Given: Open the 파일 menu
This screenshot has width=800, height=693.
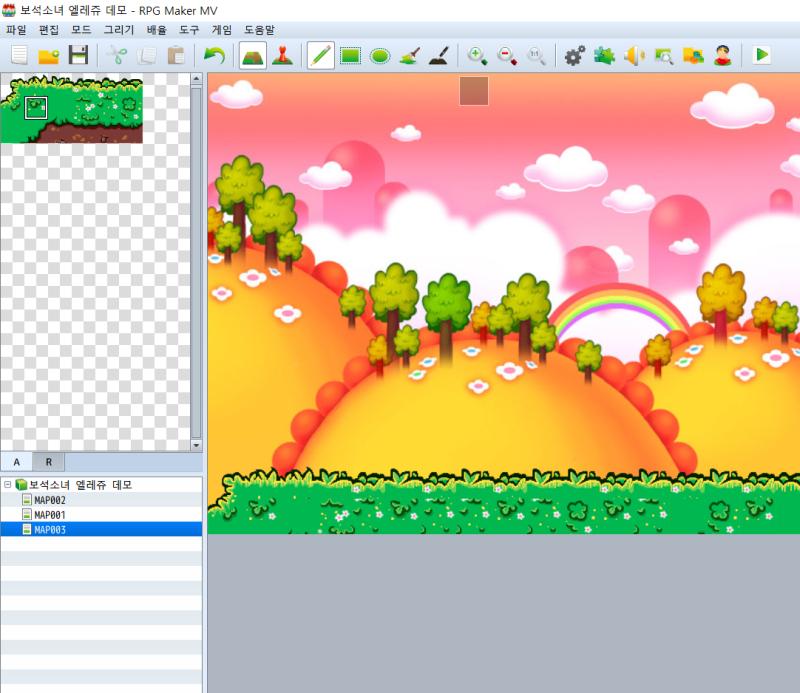Looking at the screenshot, I should coord(16,30).
